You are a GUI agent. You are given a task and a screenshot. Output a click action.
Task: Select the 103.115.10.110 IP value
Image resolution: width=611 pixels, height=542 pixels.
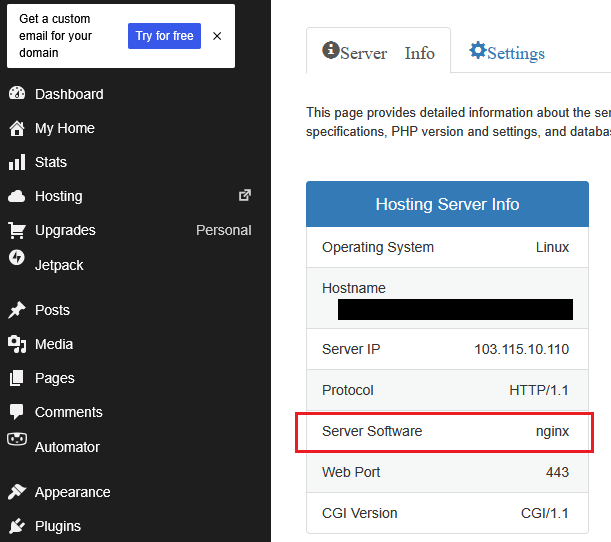(521, 349)
